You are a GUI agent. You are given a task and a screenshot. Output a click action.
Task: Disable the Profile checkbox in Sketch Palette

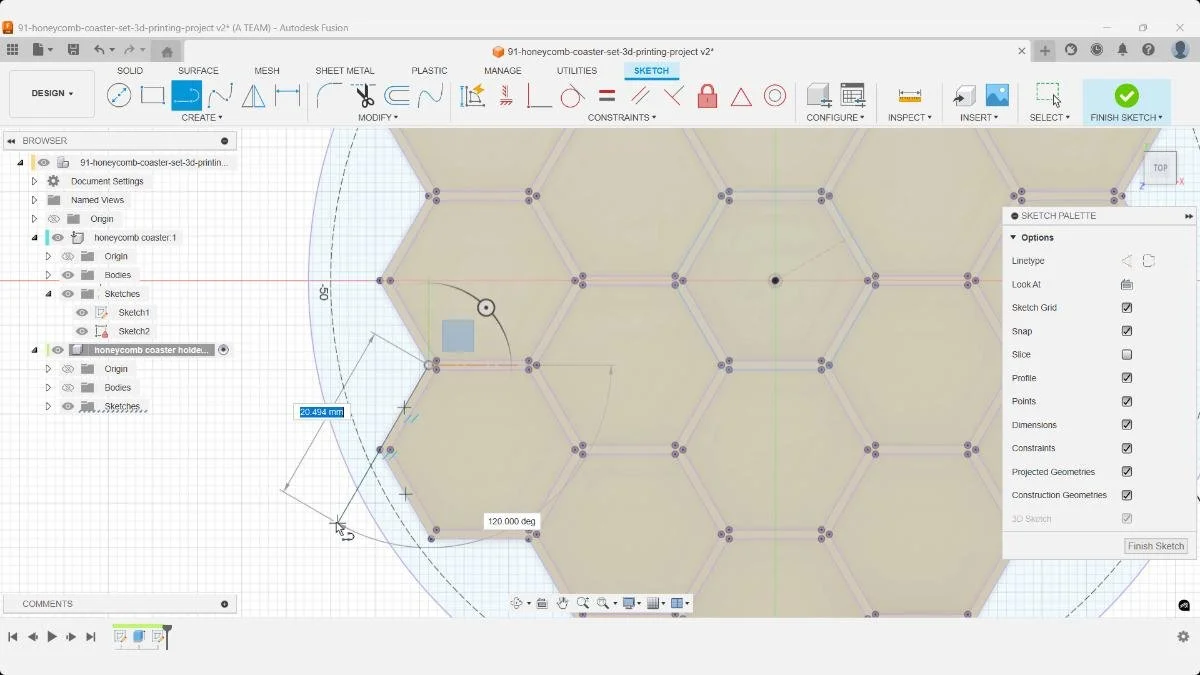tap(1127, 378)
